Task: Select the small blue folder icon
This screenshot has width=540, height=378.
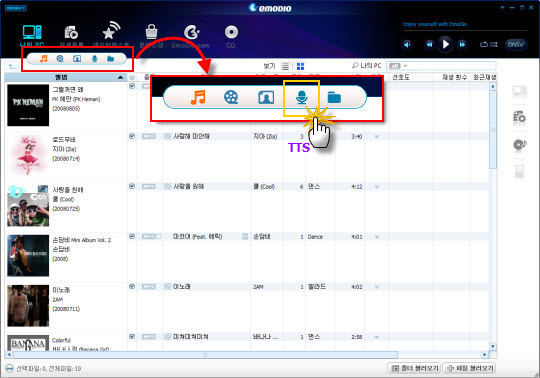Action: click(111, 59)
